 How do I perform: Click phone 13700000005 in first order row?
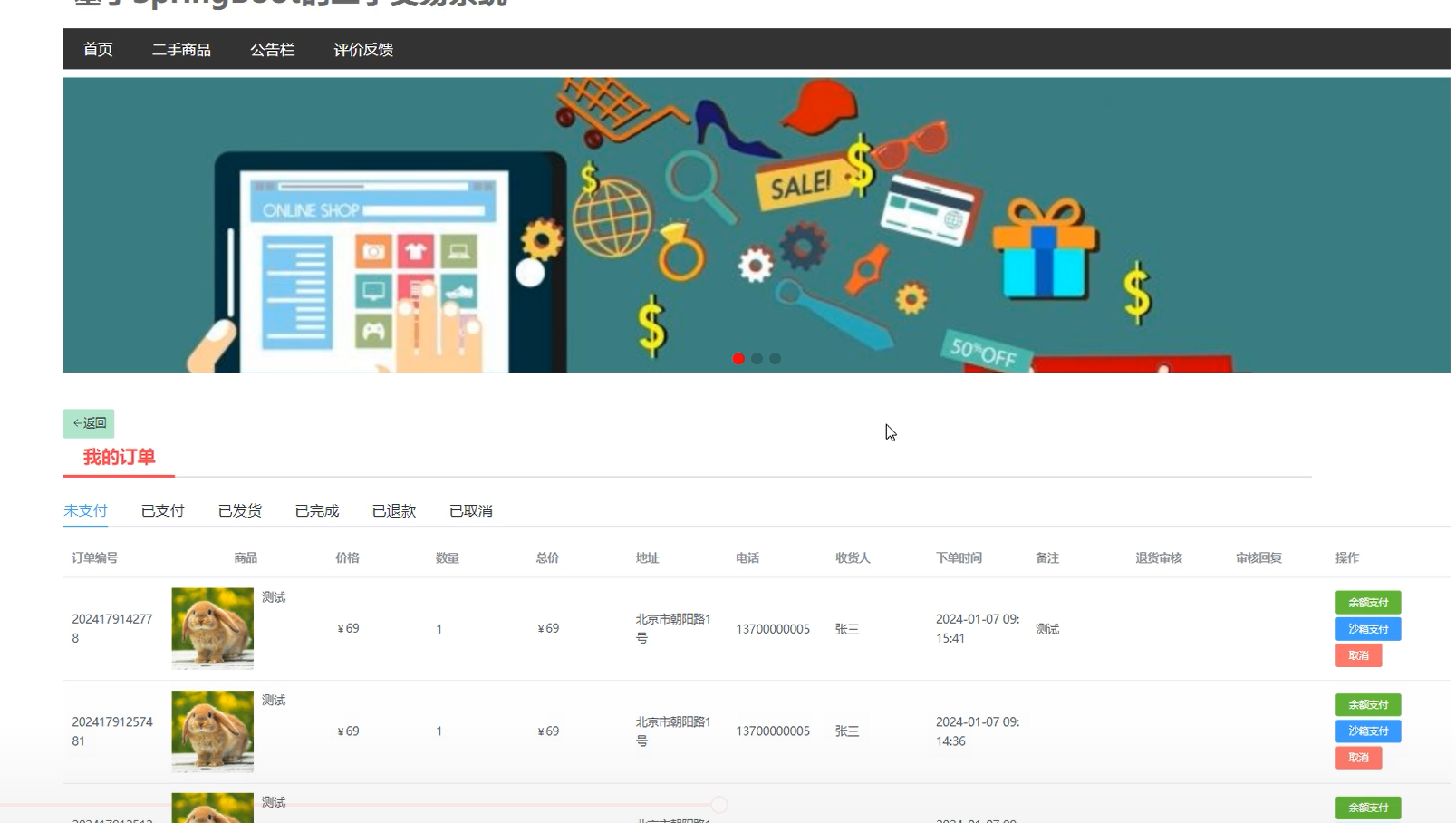click(773, 629)
